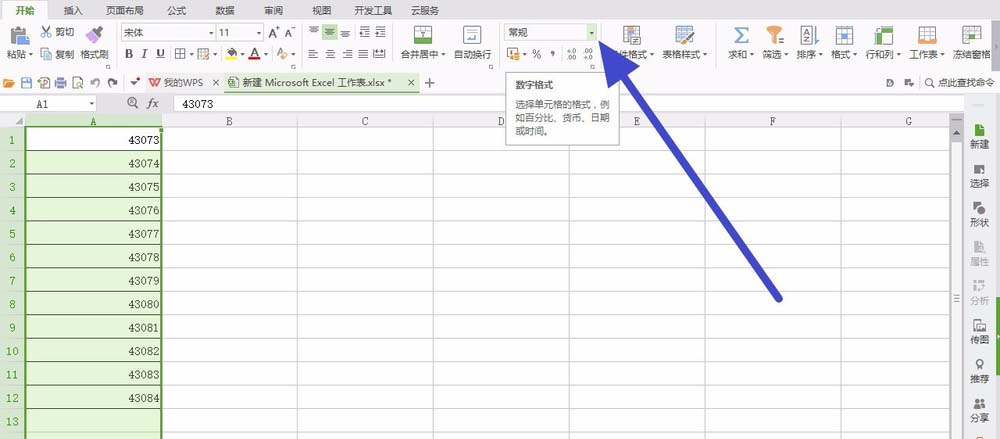
Task: Click the search command box (点此查找命令)
Action: coord(960,83)
